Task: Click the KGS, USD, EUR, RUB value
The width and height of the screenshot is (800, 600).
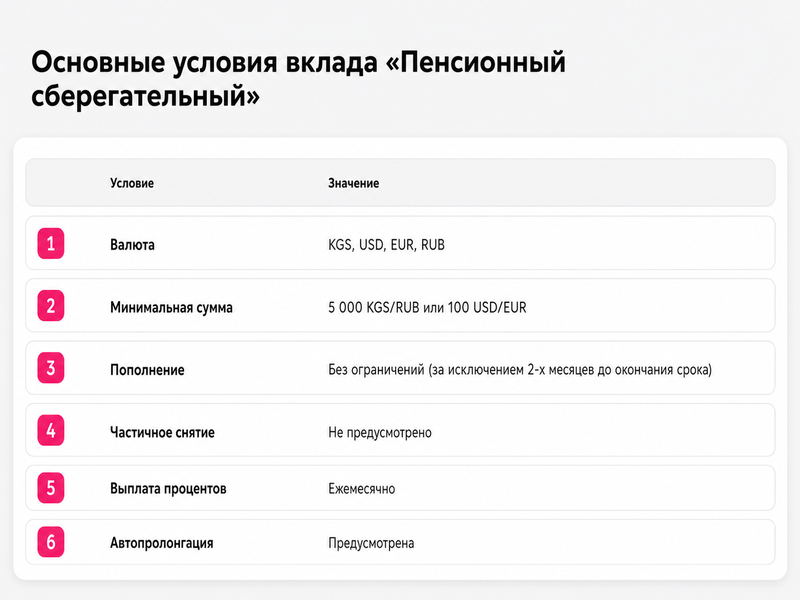Action: [x=386, y=245]
